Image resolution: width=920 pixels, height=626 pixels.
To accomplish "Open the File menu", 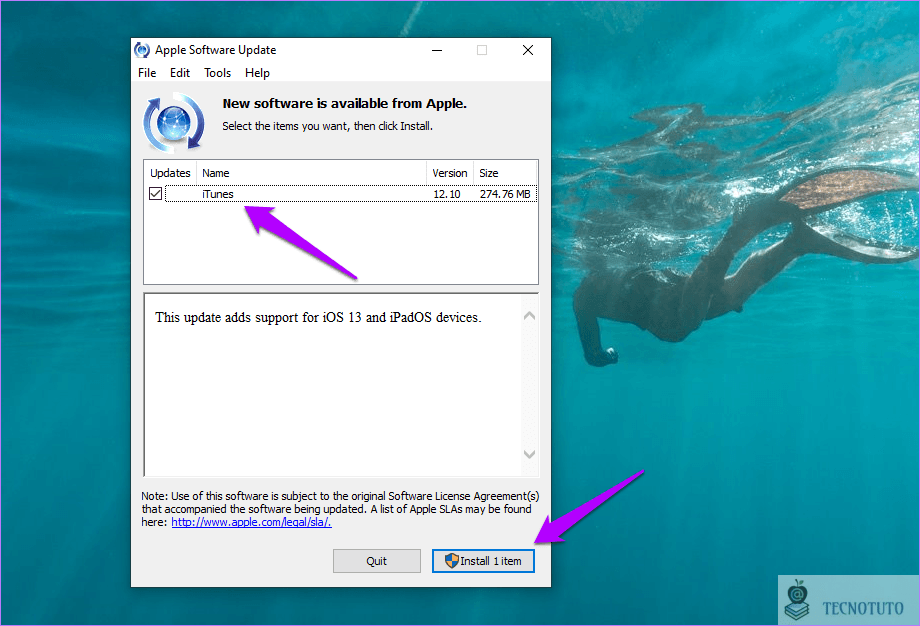I will 147,73.
